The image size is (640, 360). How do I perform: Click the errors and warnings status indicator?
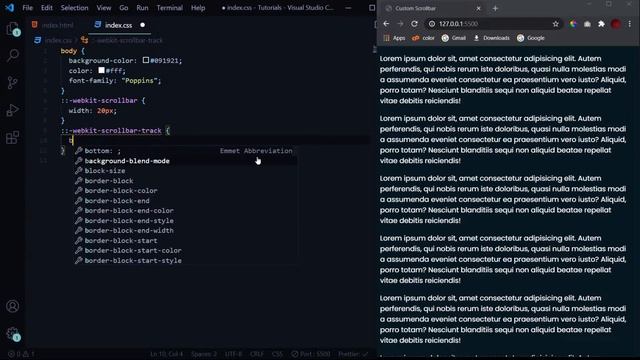[21, 354]
